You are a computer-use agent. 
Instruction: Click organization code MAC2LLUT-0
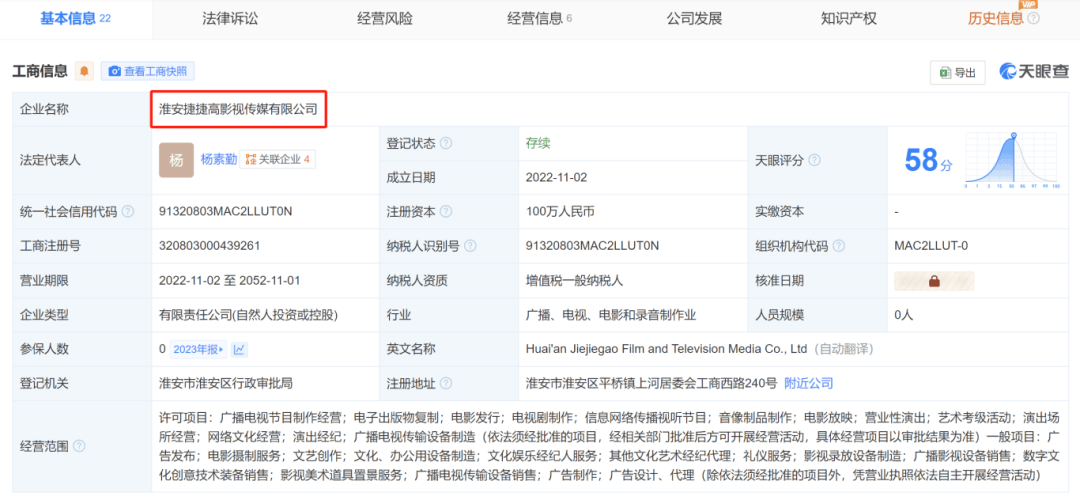click(931, 246)
